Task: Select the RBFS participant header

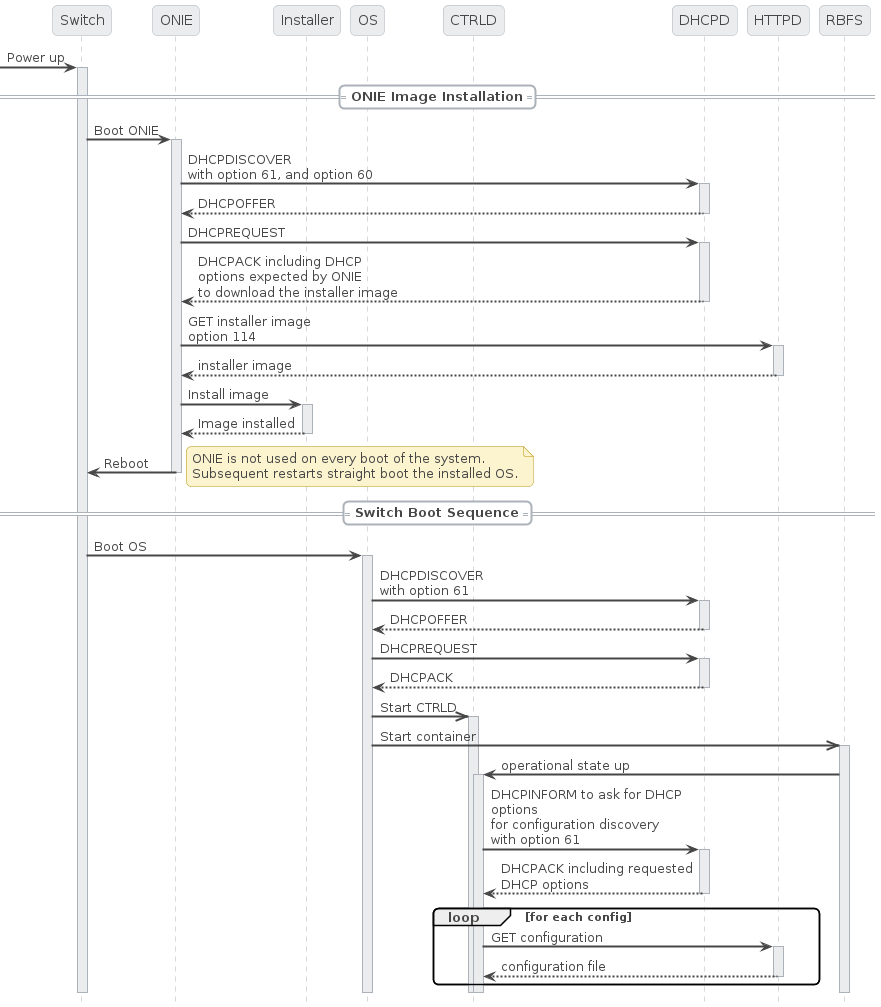Action: coord(844,20)
